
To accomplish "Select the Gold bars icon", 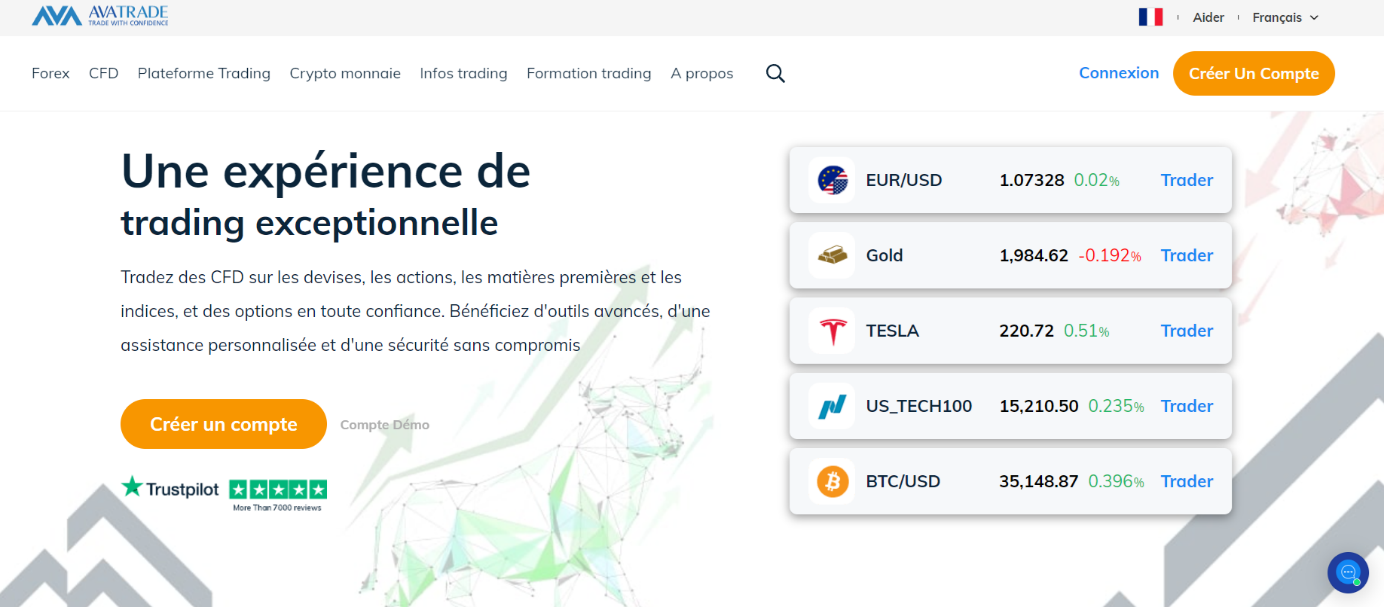I will tap(830, 255).
